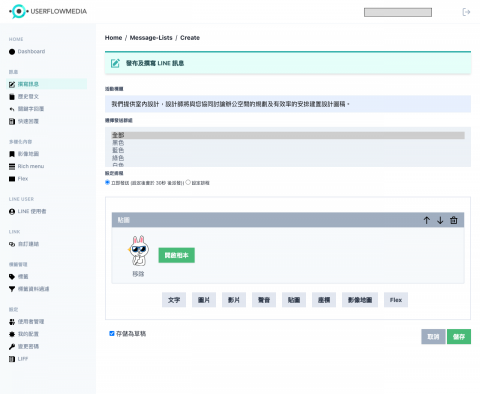Click the bookmark icon for imagemap
480x394 pixels.
[12, 154]
